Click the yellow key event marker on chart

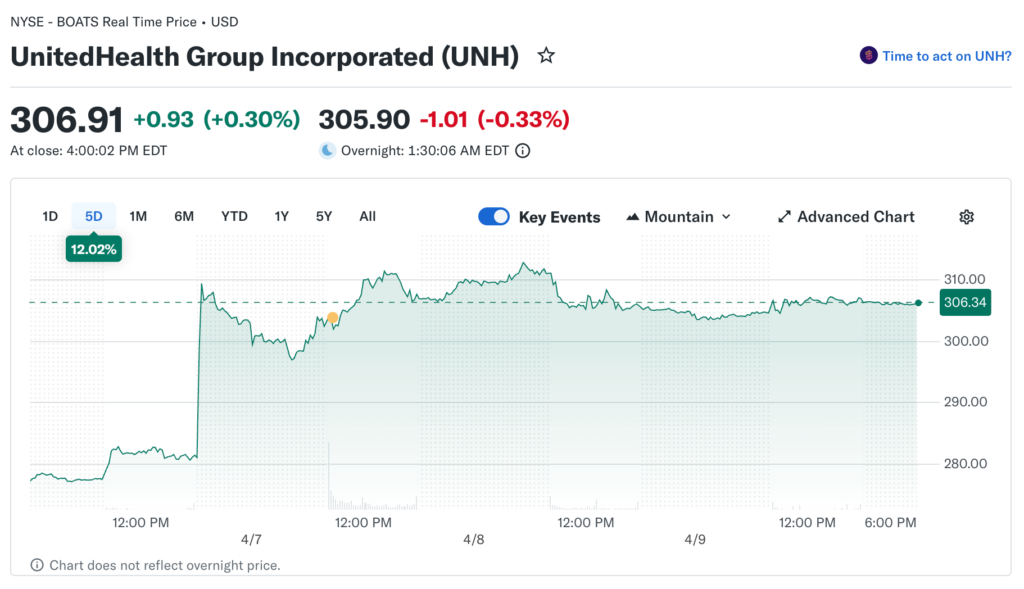[x=332, y=318]
